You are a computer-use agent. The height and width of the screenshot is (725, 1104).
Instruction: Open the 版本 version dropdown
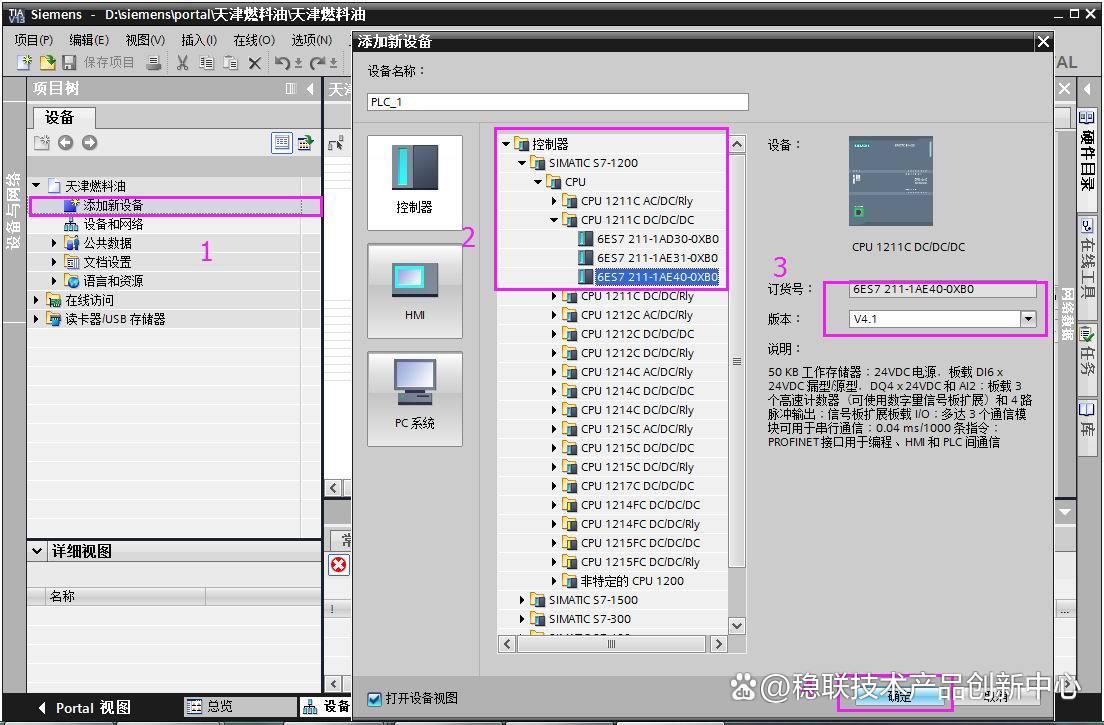tap(1028, 319)
